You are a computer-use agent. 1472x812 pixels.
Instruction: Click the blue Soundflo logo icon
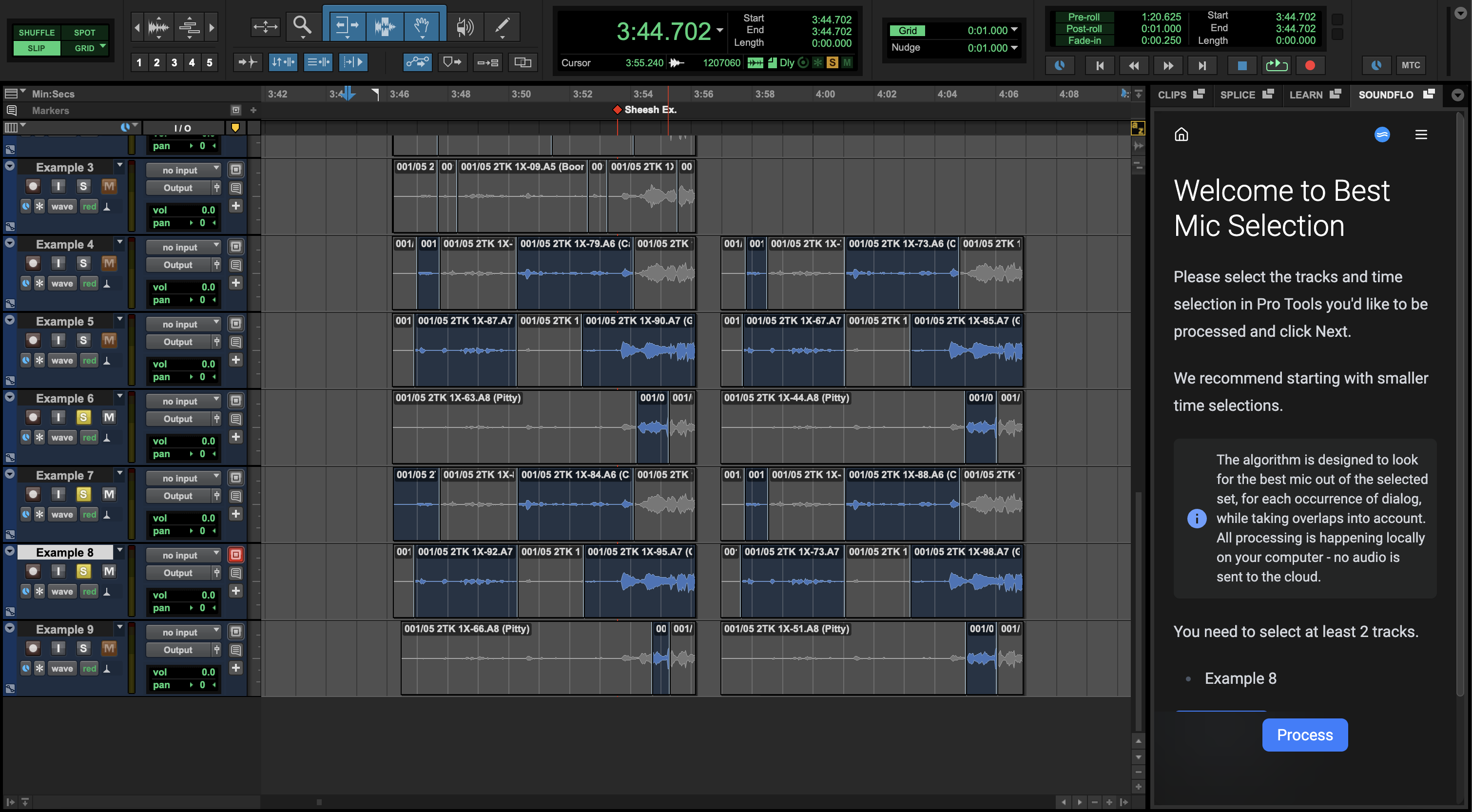(x=1382, y=135)
